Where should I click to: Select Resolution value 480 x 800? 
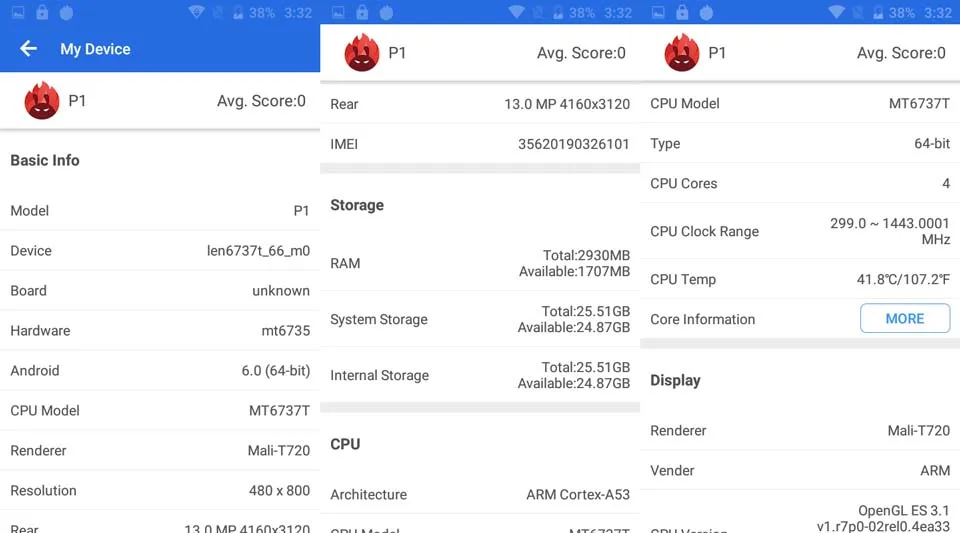(x=279, y=490)
